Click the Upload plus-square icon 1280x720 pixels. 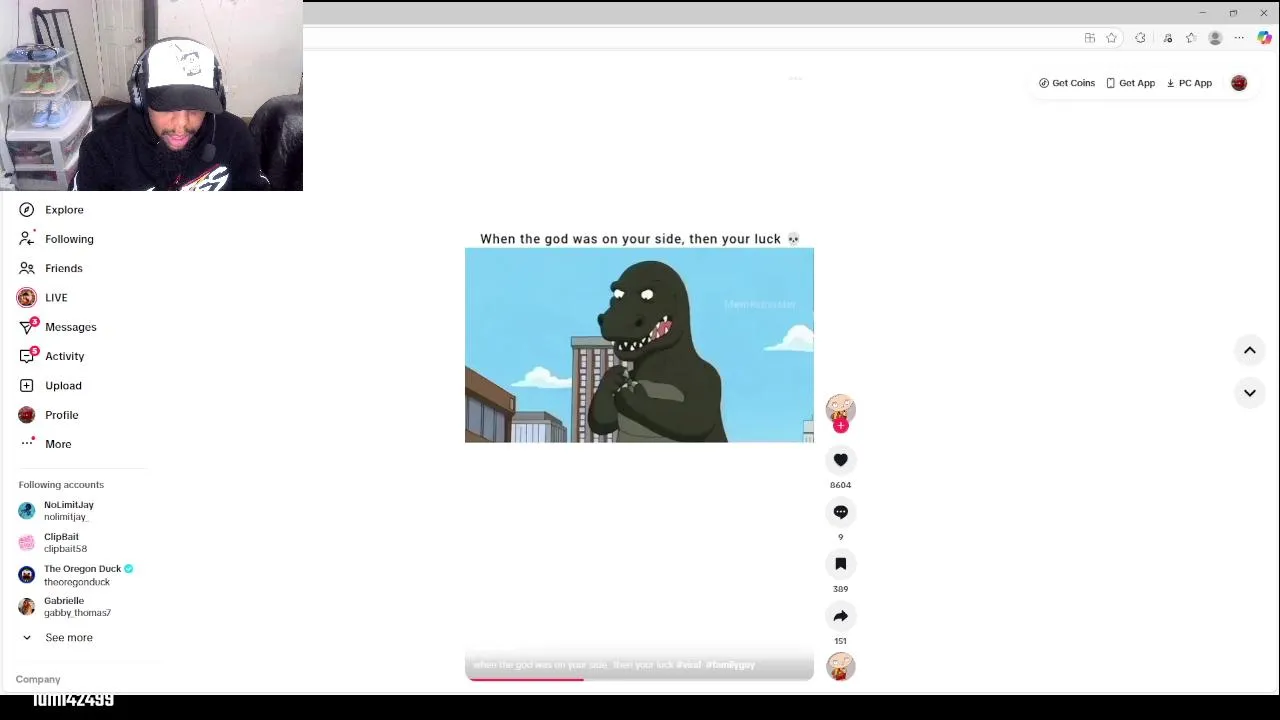(27, 385)
